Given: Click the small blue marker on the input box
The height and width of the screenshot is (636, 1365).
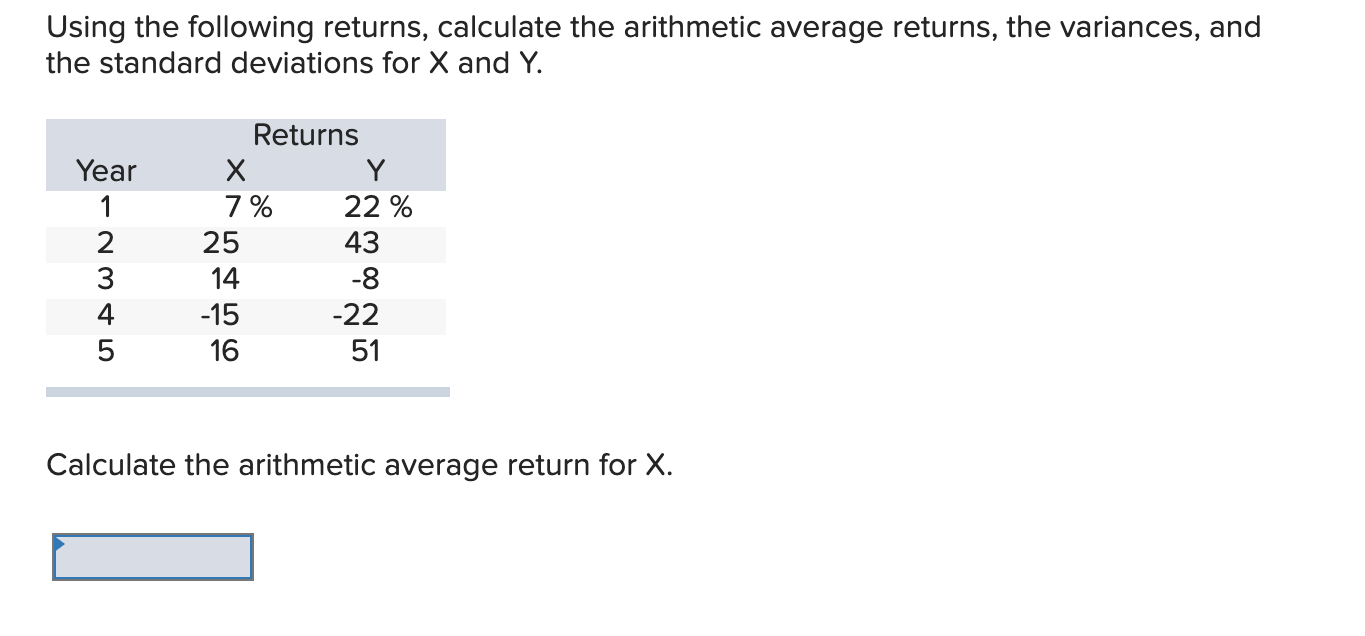Looking at the screenshot, I should [x=58, y=541].
